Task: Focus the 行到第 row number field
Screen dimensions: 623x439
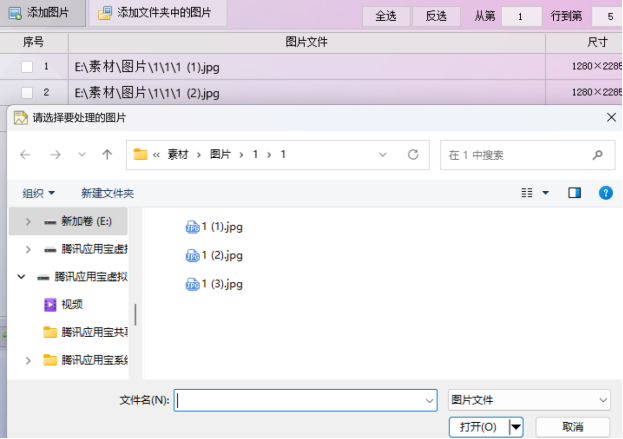Action: [607, 16]
